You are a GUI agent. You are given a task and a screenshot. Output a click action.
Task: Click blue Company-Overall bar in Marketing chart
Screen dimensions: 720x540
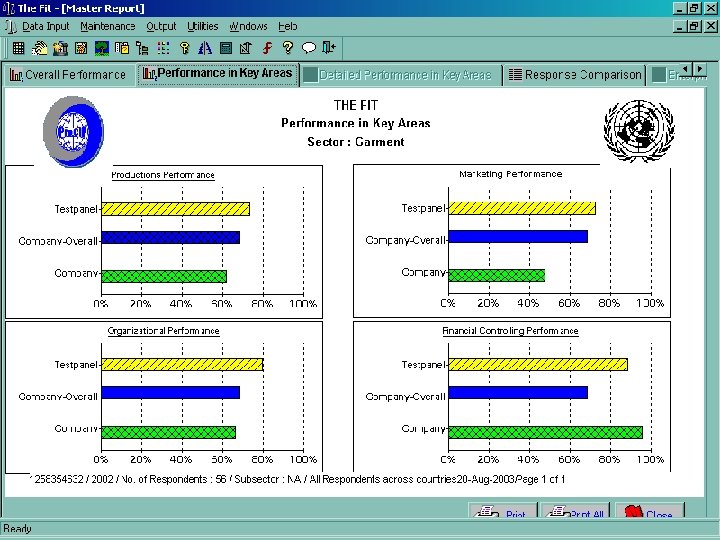tap(518, 237)
